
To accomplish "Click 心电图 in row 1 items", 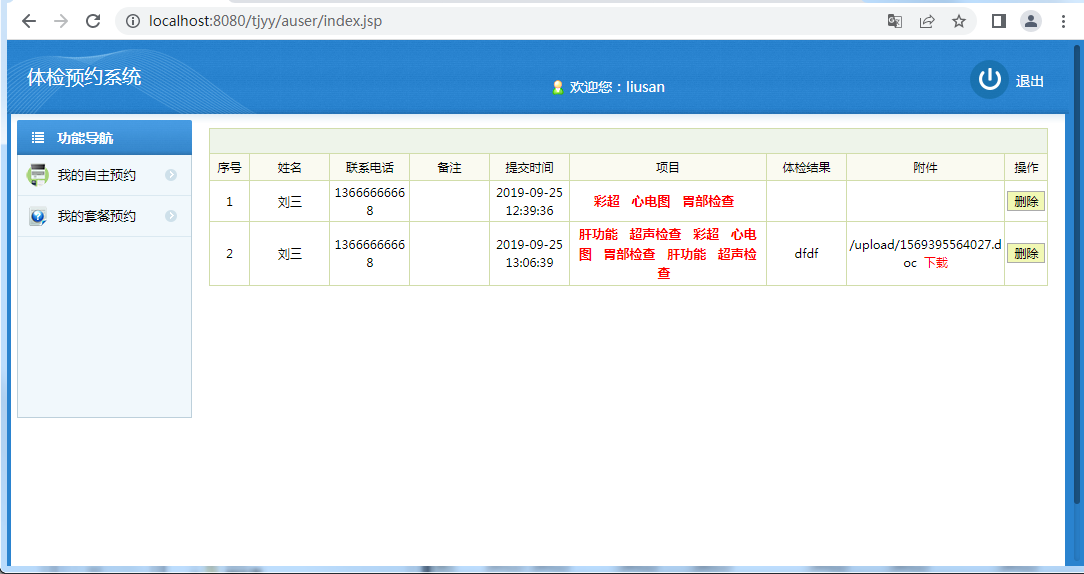I will [x=651, y=202].
